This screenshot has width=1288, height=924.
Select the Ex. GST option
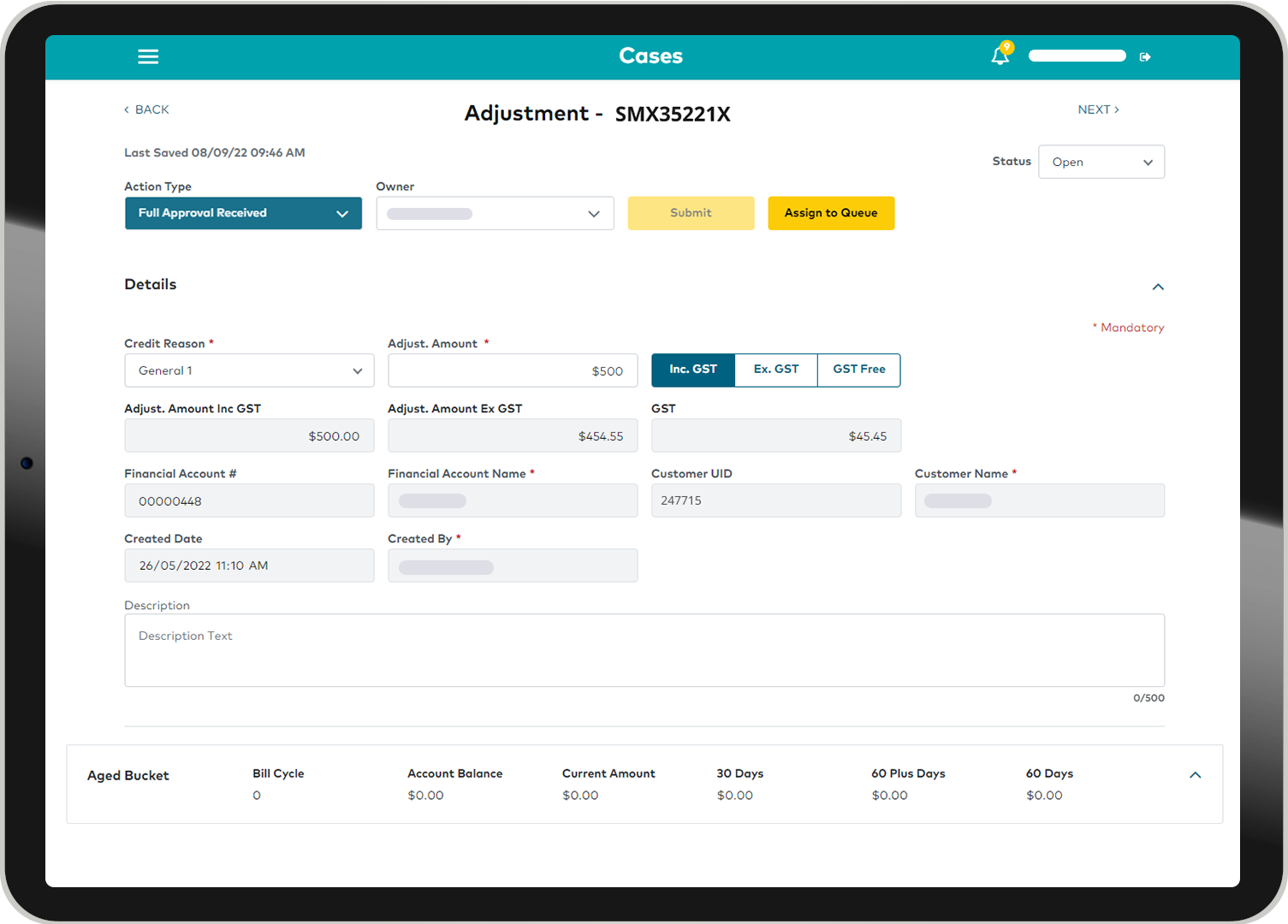(776, 370)
